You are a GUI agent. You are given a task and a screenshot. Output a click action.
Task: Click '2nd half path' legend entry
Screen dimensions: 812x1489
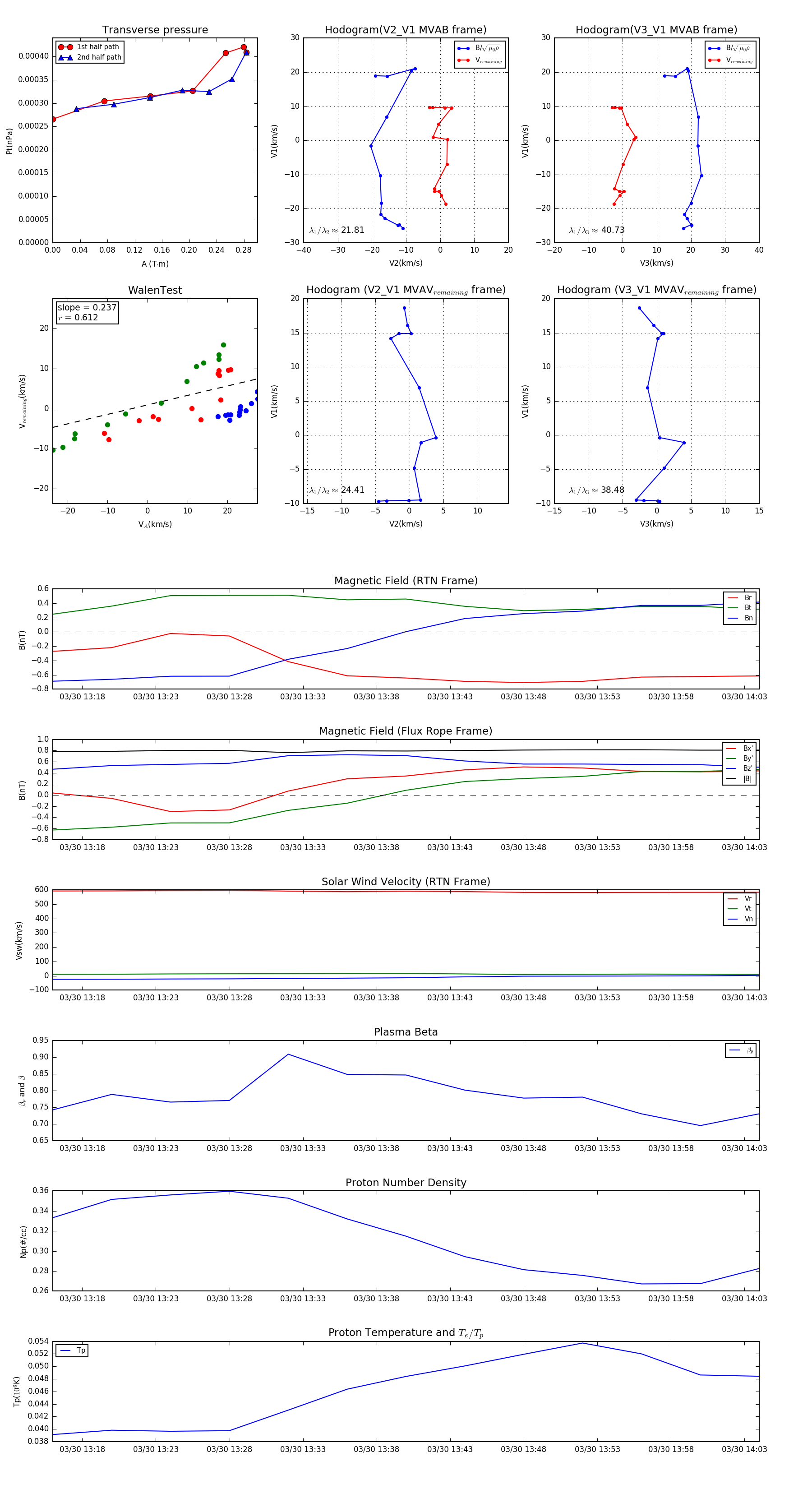click(x=90, y=57)
